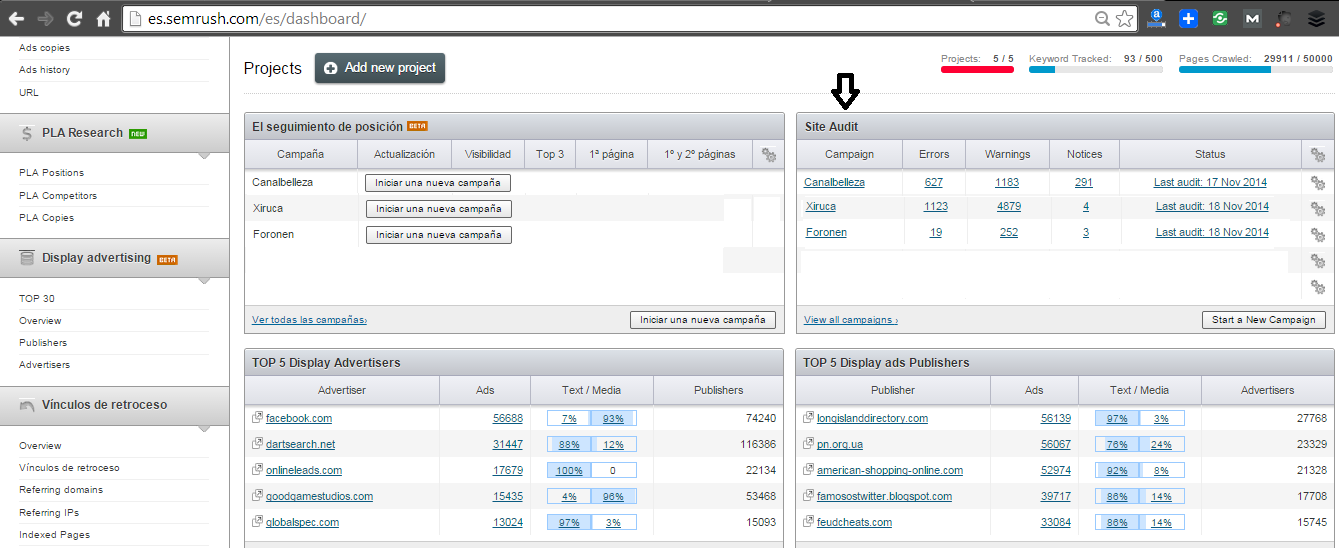Image resolution: width=1339 pixels, height=548 pixels.
Task: Open external link icon for famosostwitter.blogspot.com
Action: pyautogui.click(x=809, y=496)
